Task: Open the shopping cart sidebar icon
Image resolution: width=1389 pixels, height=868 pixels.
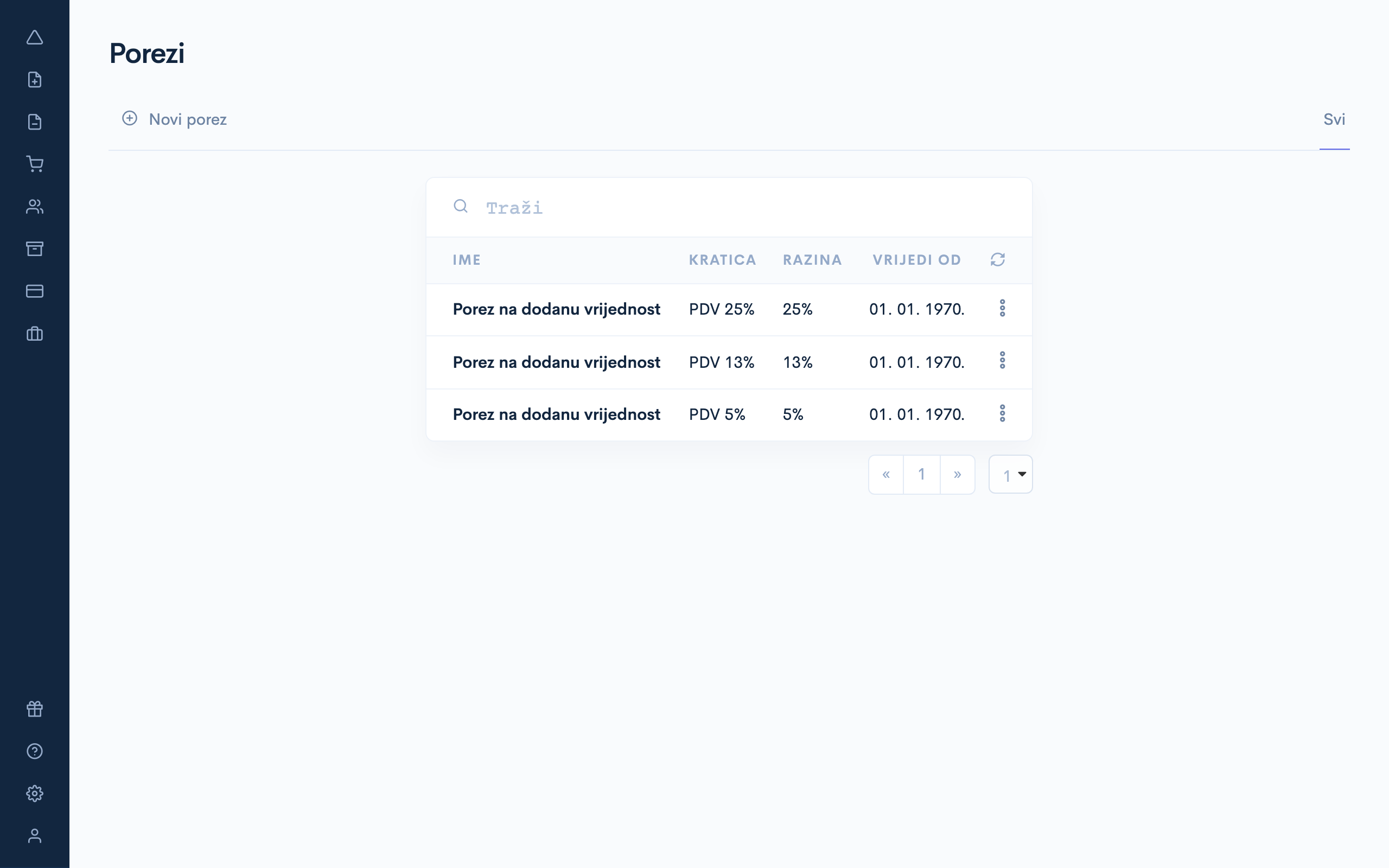Action: coord(34,164)
